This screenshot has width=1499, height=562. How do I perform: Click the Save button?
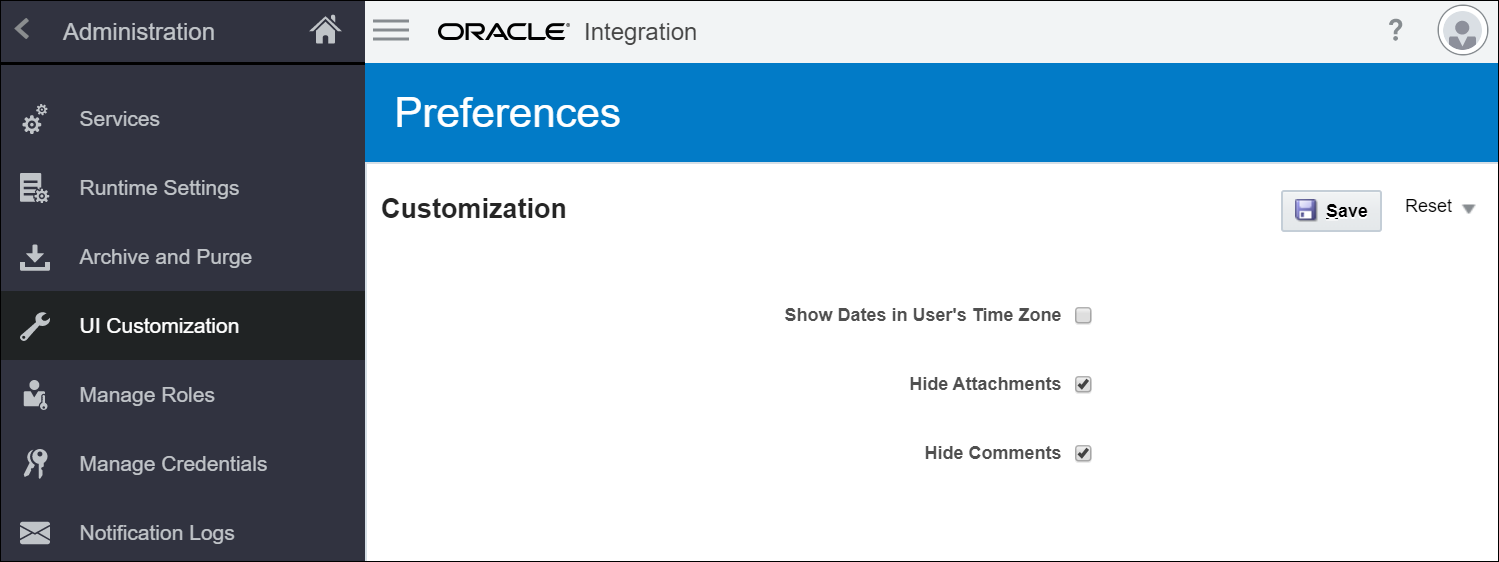[x=1331, y=211]
